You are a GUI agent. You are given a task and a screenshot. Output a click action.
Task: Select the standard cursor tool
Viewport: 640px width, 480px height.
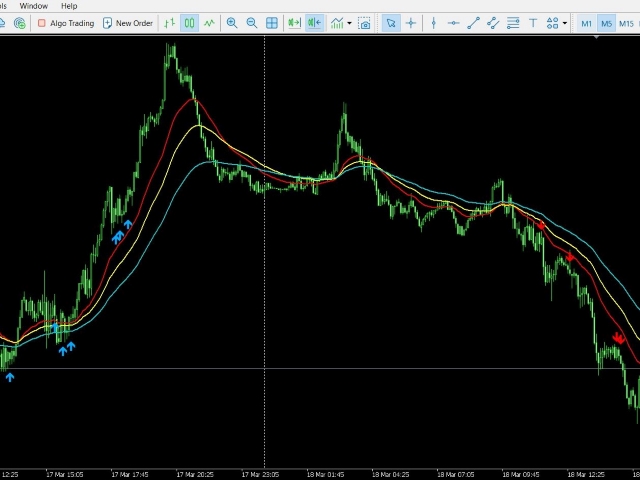(391, 23)
